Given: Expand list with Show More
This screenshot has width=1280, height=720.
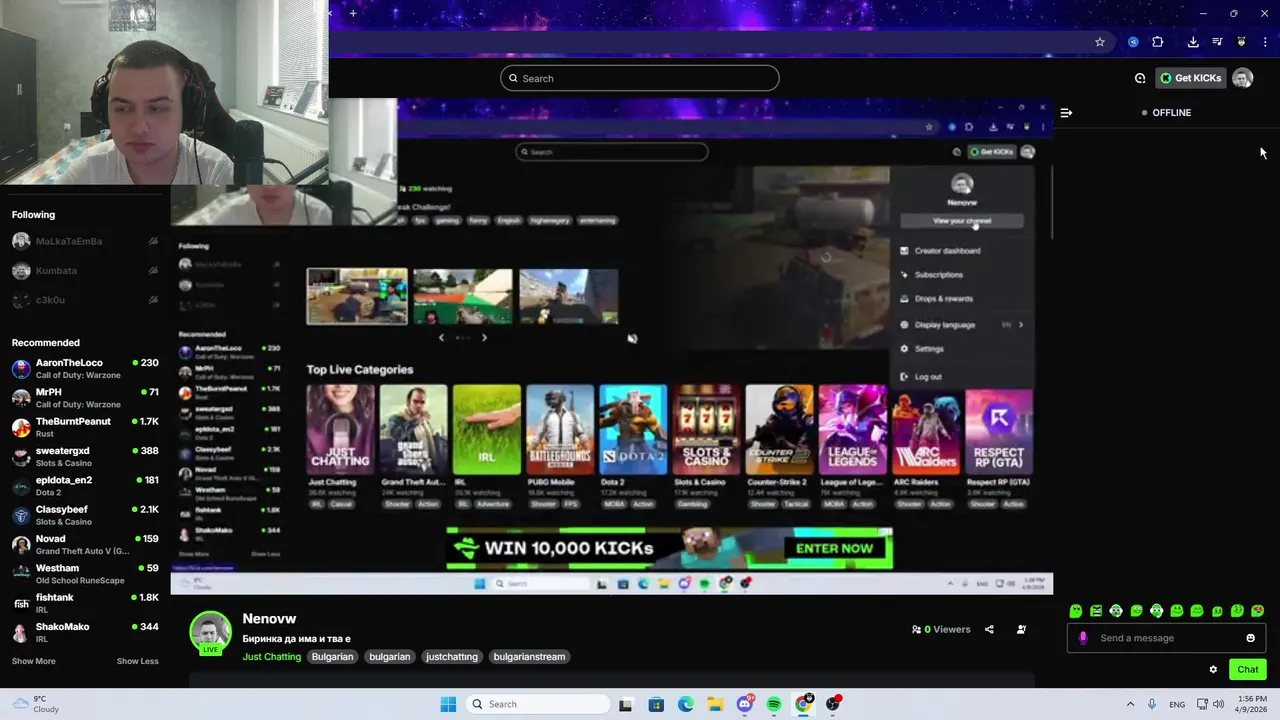Looking at the screenshot, I should pyautogui.click(x=33, y=661).
